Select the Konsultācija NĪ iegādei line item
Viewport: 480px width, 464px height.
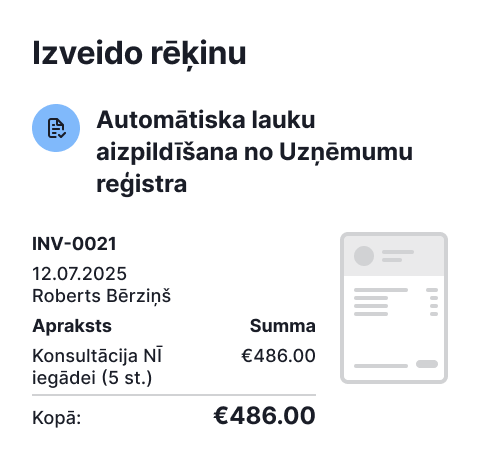click(97, 367)
